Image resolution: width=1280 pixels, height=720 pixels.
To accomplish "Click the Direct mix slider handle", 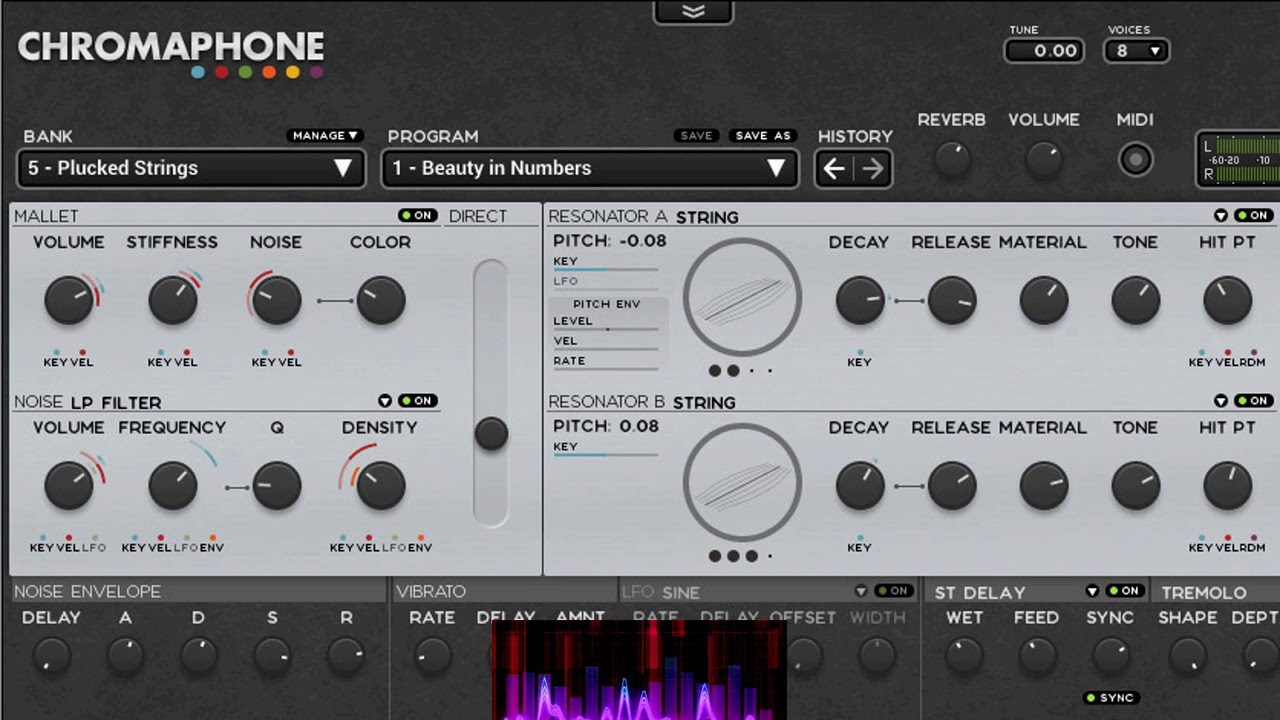I will coord(491,434).
